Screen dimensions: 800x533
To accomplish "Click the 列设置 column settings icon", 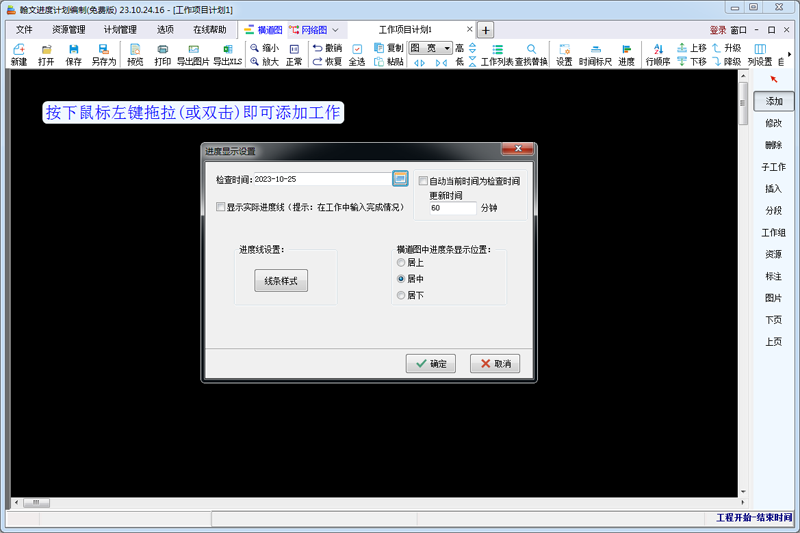I will pos(760,54).
